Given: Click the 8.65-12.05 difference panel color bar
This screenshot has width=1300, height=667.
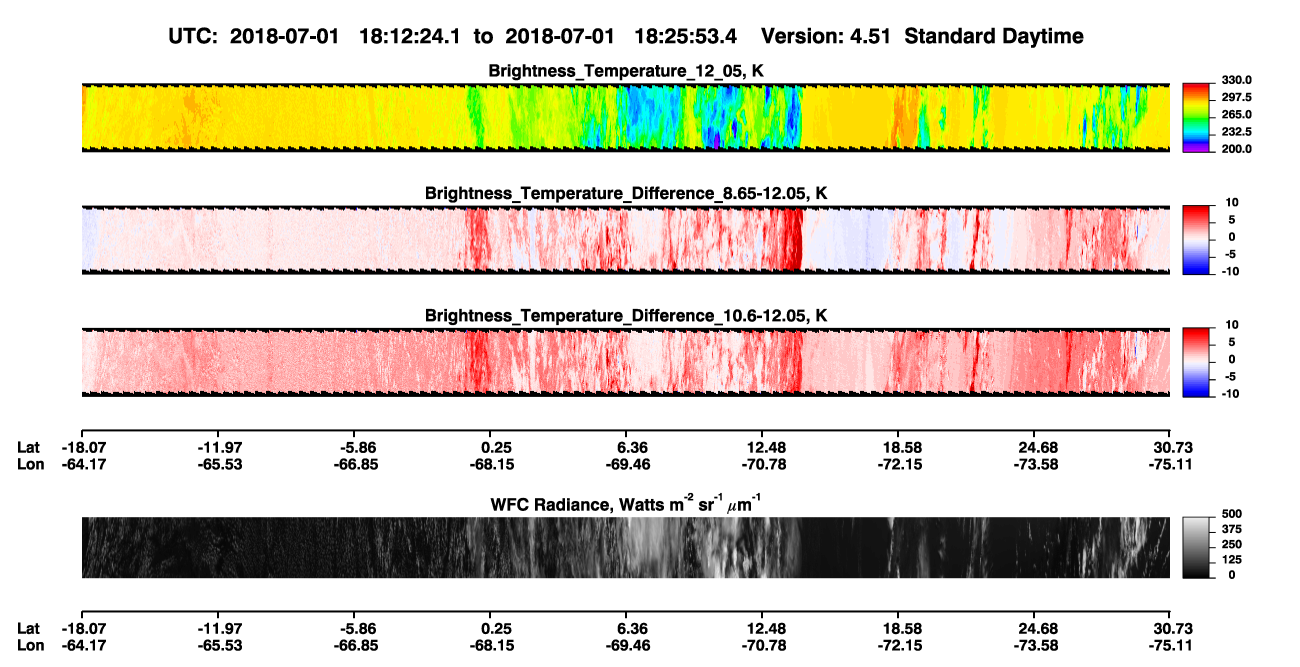Looking at the screenshot, I should click(x=1195, y=240).
